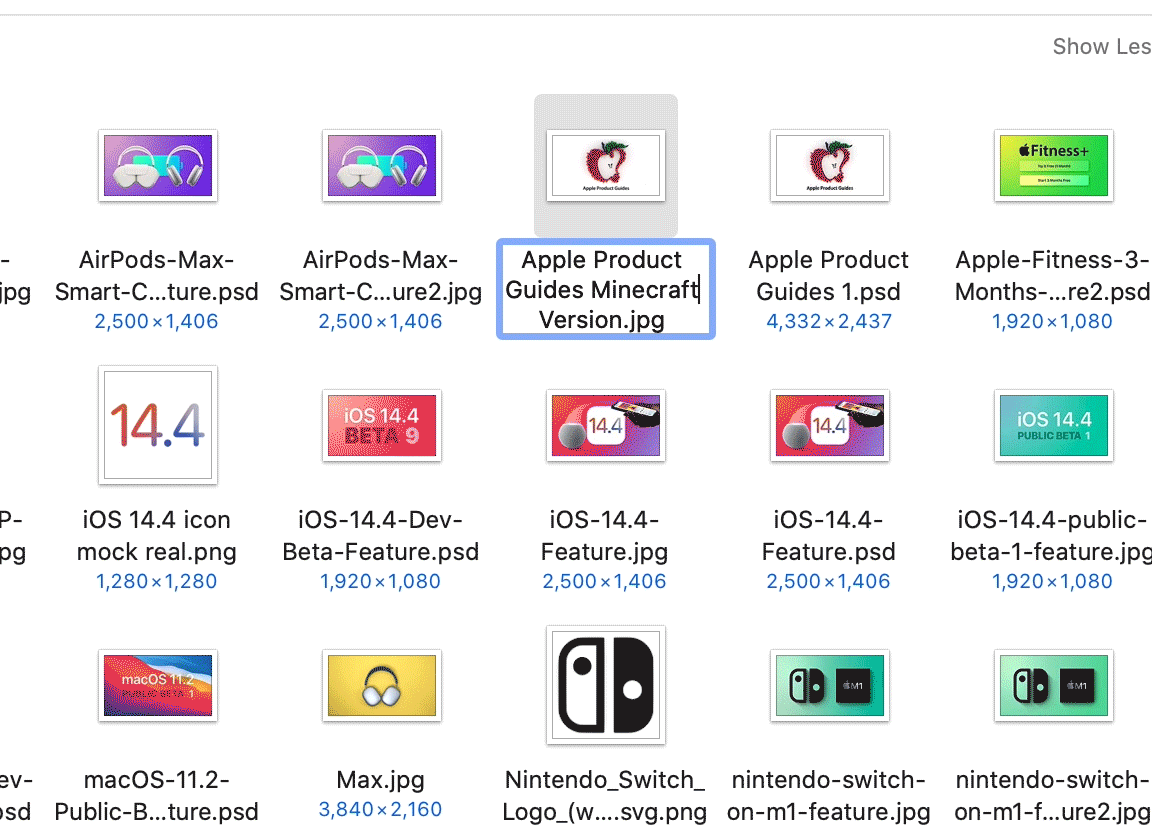Select the yellow Max.jpg thumbnail
This screenshot has width=1152, height=830.
point(382,685)
